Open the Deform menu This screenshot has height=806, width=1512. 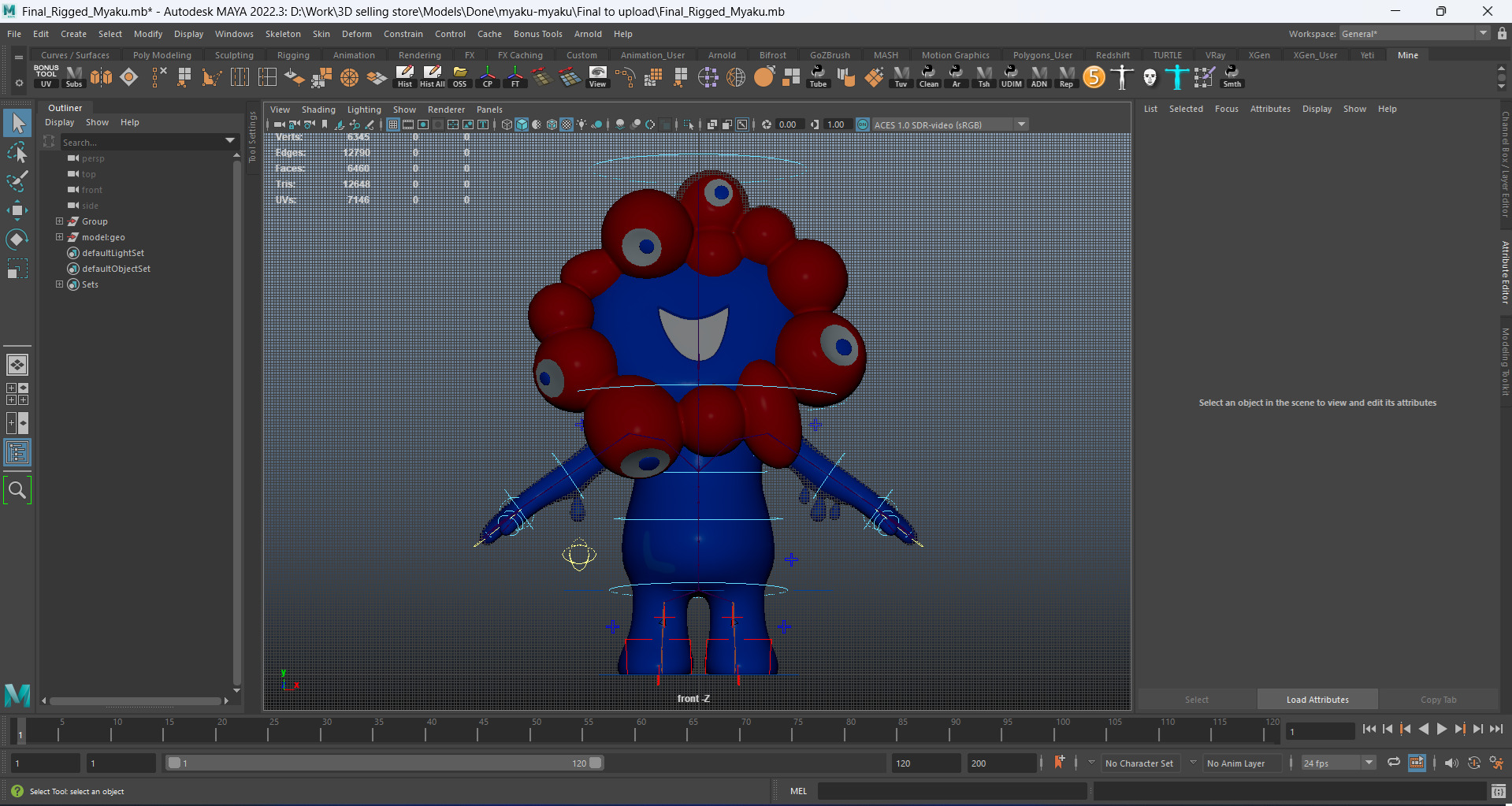(x=356, y=34)
